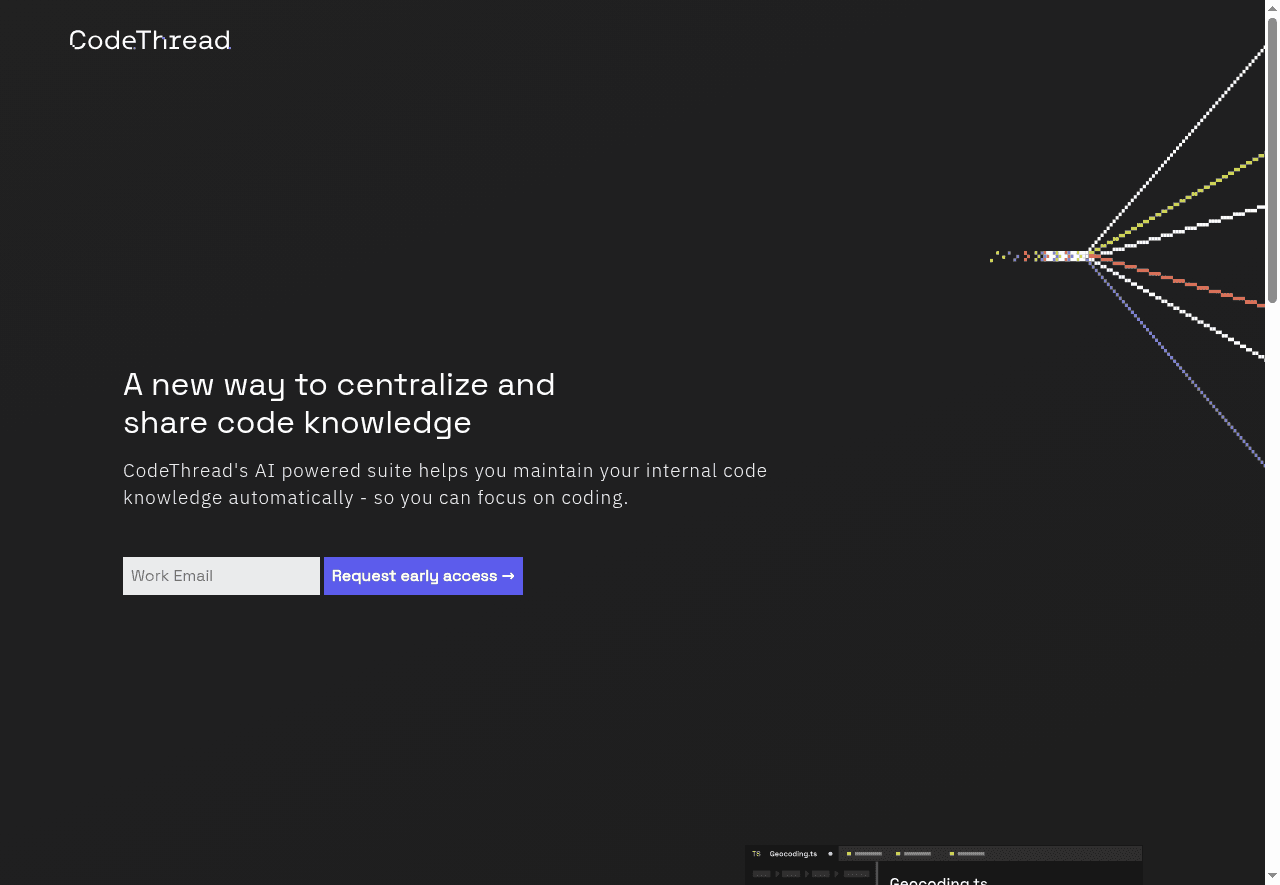Select the first breadcrumb segment in the editor
Screen dimensions: 1280x885
click(761, 872)
